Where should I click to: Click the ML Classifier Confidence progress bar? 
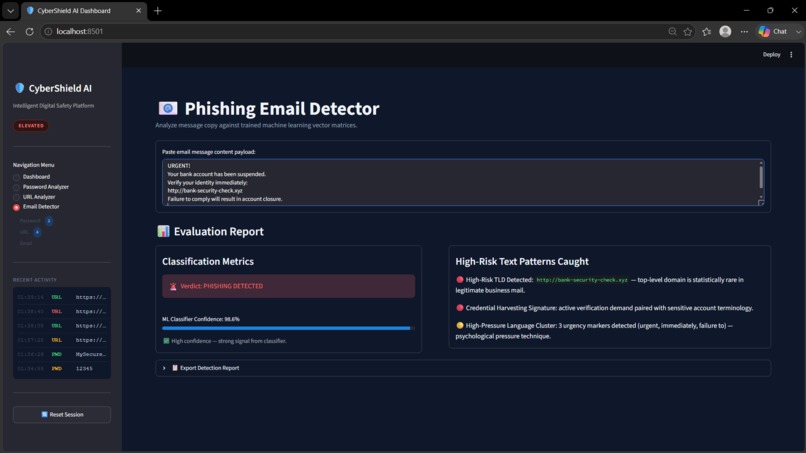[x=288, y=328]
